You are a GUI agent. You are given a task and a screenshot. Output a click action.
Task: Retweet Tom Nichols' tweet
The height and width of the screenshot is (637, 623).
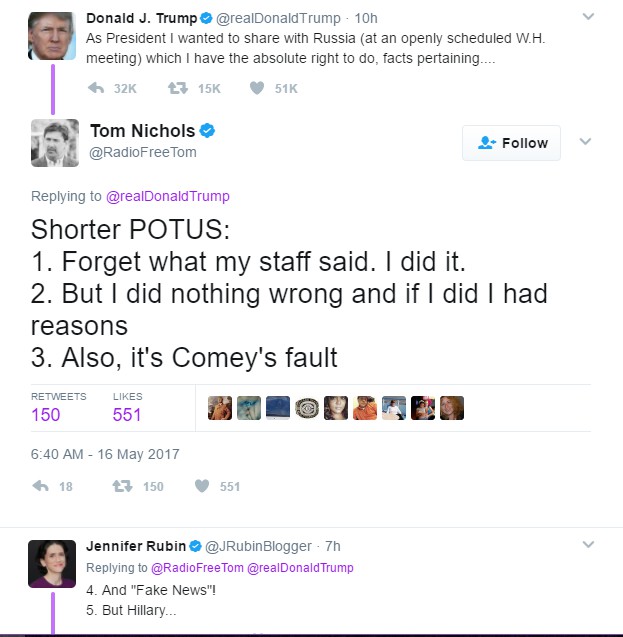tap(120, 486)
